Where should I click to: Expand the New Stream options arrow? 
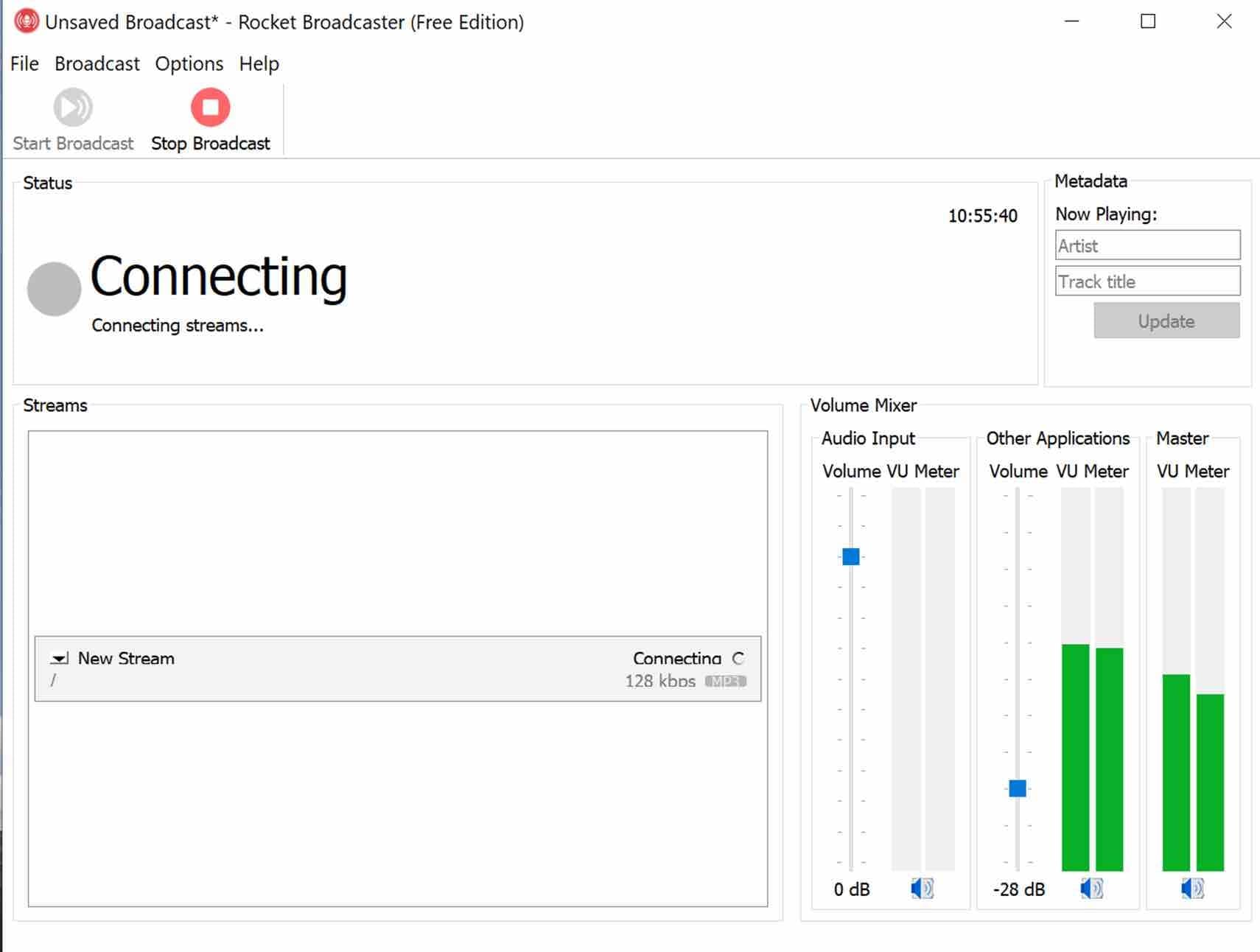point(57,658)
